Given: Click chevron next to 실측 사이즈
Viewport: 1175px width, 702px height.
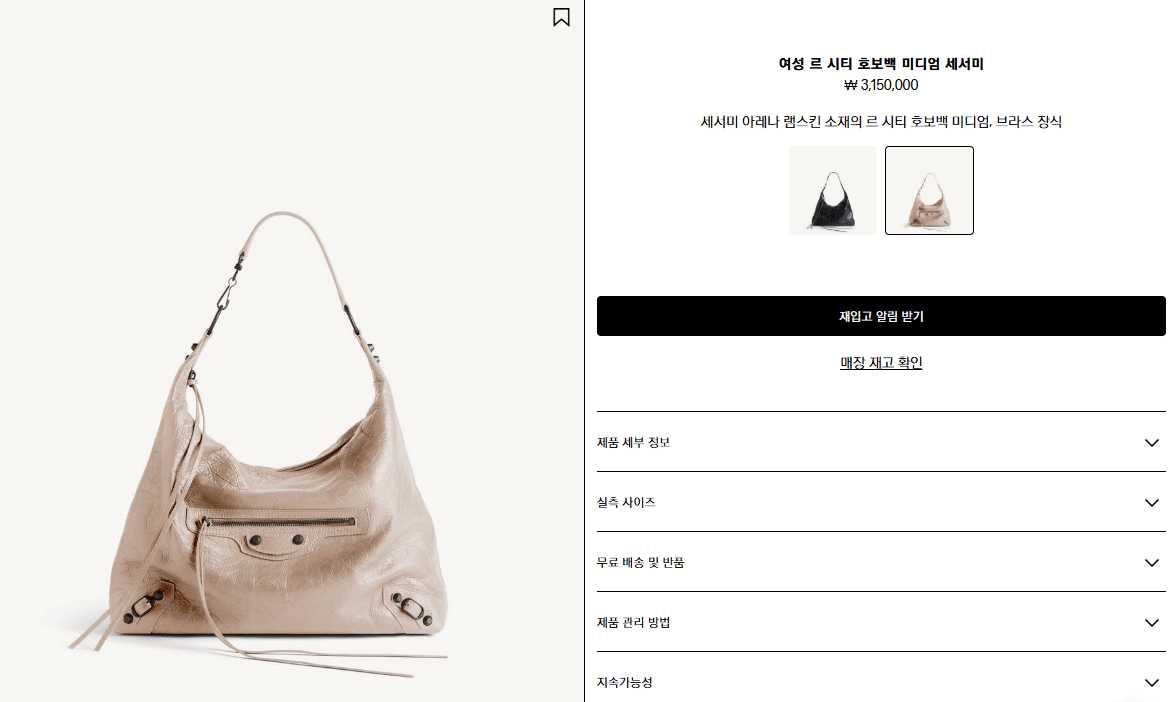Looking at the screenshot, I should (x=1152, y=503).
